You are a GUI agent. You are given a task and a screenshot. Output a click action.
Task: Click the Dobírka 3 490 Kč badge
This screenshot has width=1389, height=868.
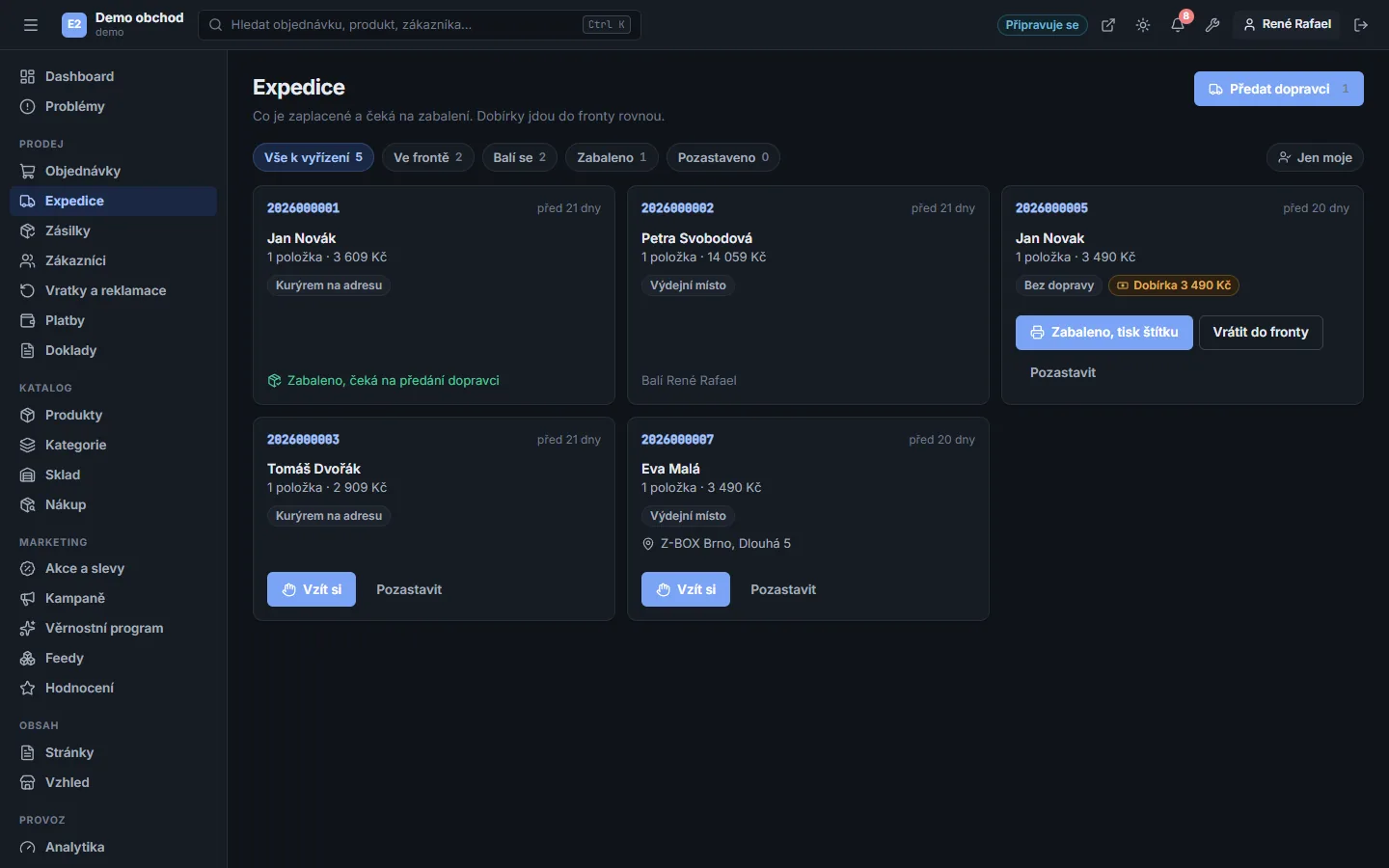coord(1174,285)
